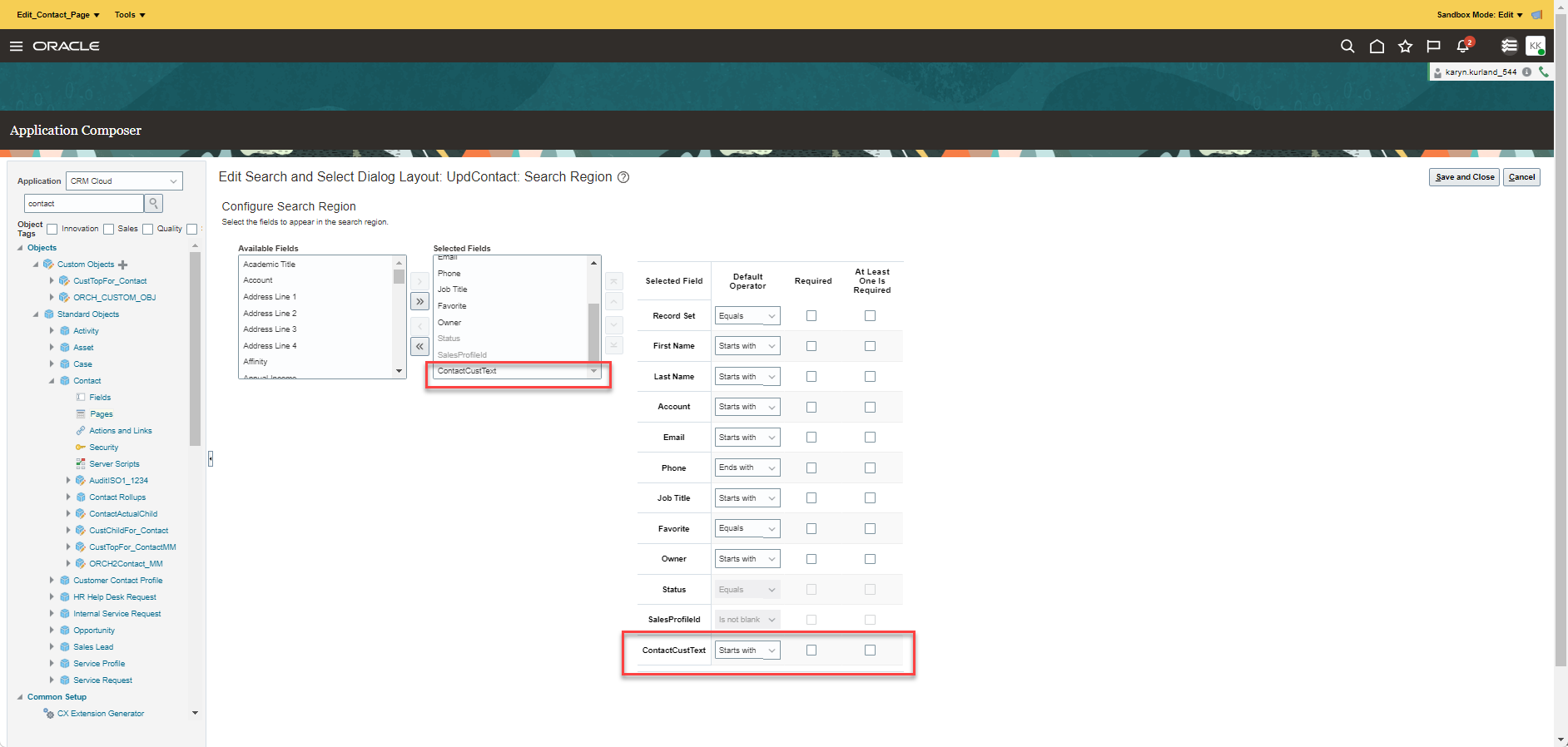Click the objects tree scrollbar thumb

click(195, 349)
